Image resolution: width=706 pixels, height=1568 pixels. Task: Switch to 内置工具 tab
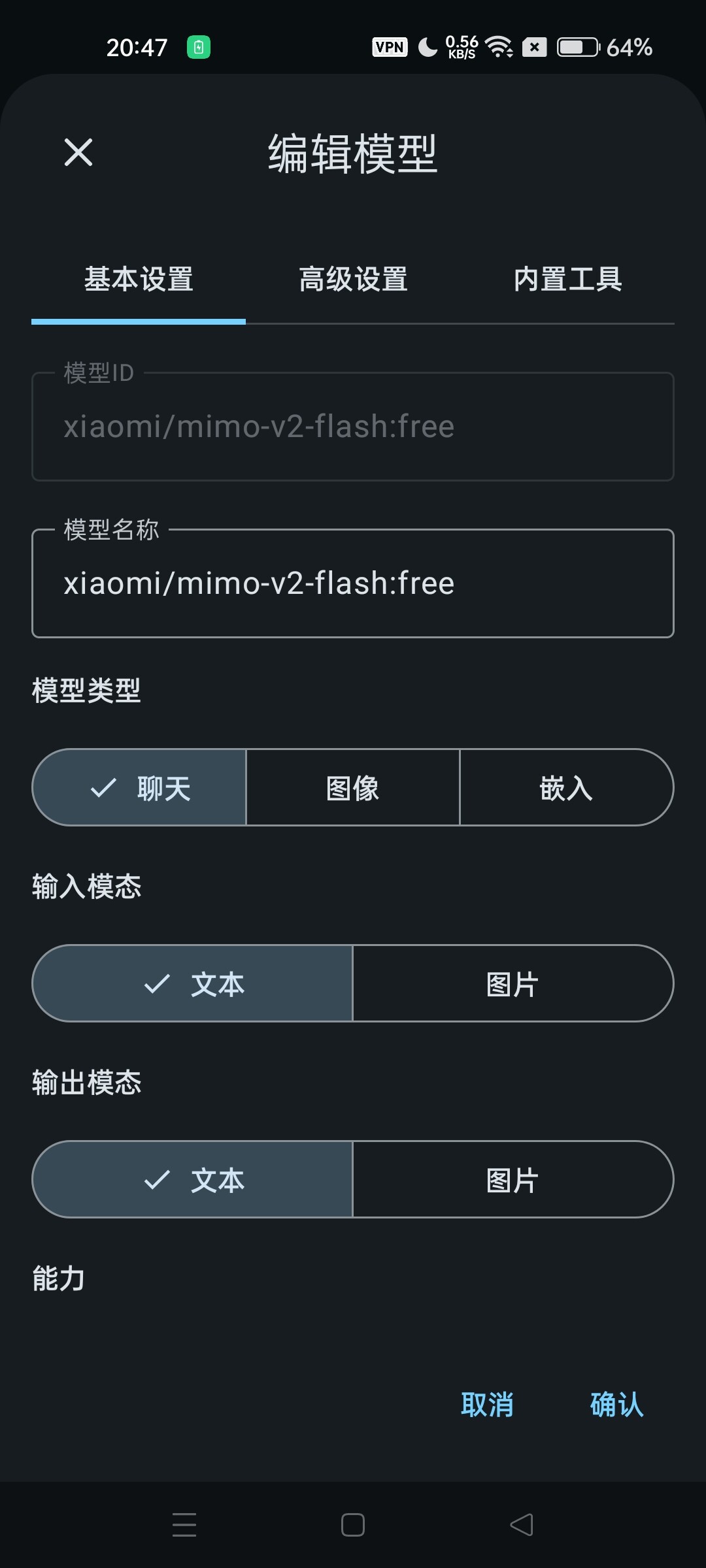[567, 280]
